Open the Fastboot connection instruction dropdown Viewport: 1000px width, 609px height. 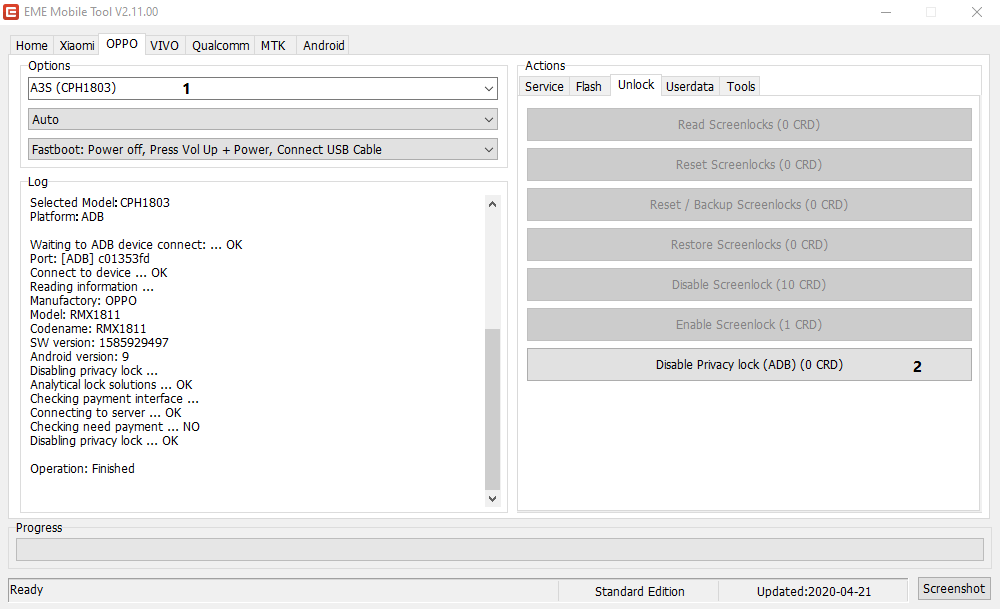click(263, 149)
